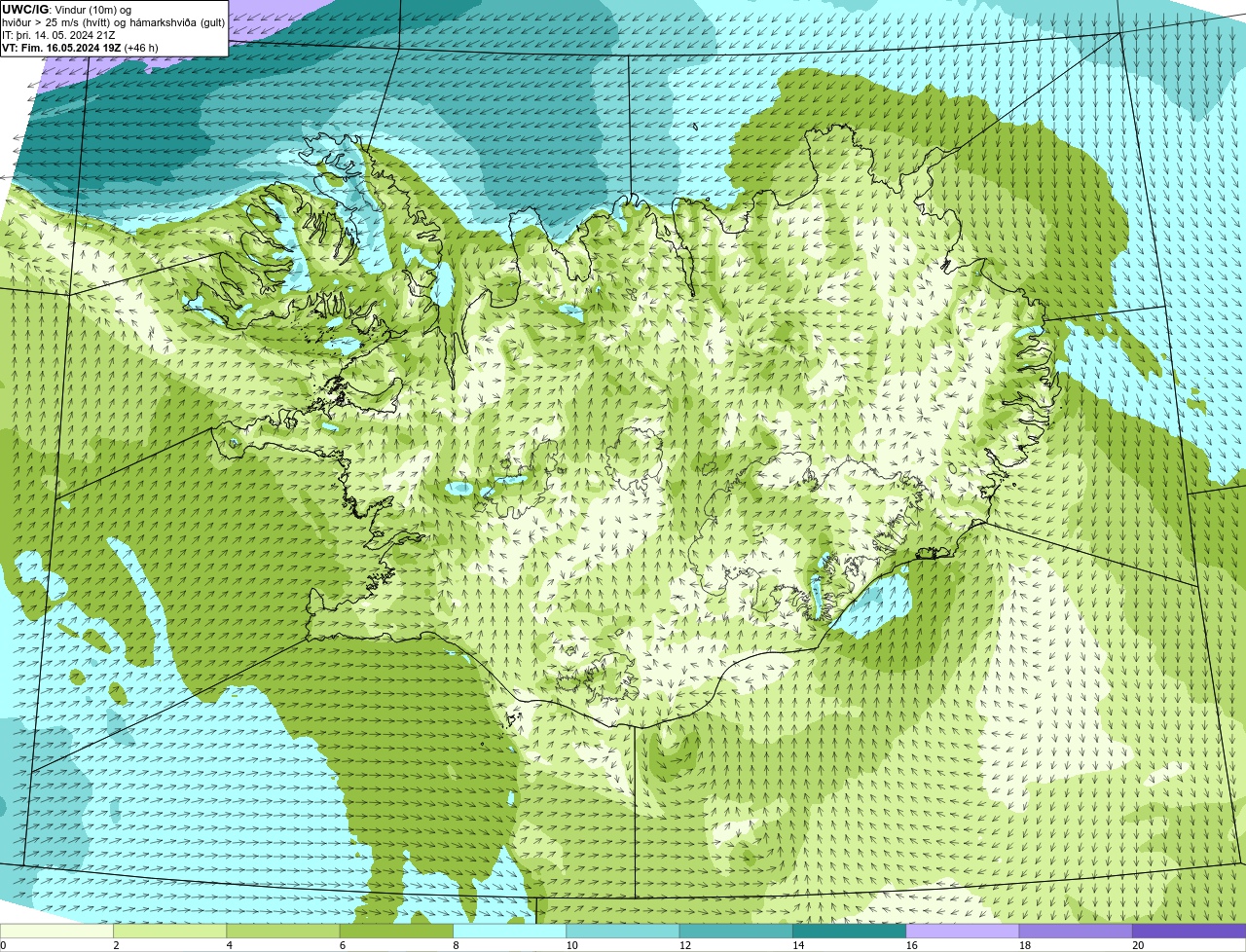1246x952 pixels.
Task: Click the 'VT: Fim. 16.05.2024 19Z (+46 h)' line
Action: click(80, 48)
